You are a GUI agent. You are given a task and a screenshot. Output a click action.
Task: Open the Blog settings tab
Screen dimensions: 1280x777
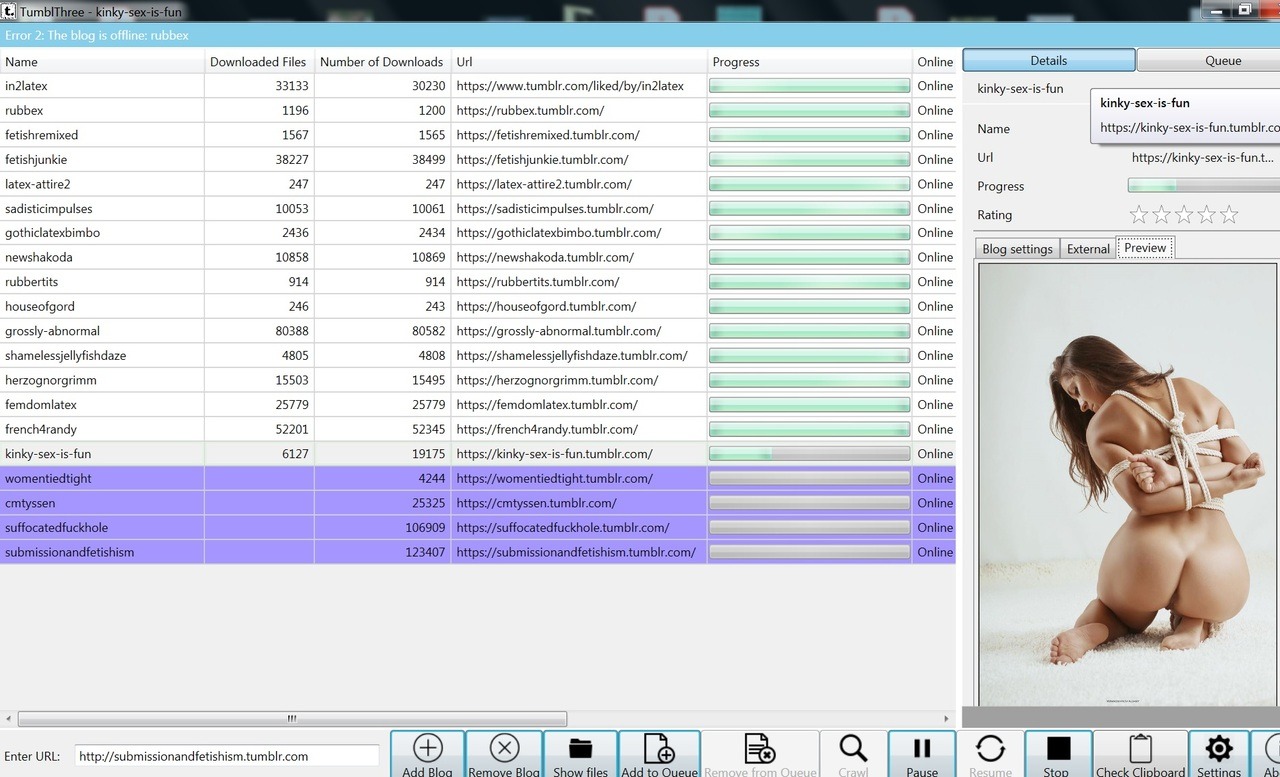pos(1017,249)
